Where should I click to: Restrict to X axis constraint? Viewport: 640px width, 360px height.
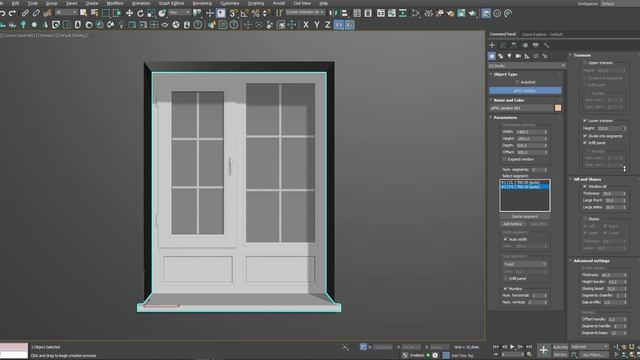click(x=306, y=25)
